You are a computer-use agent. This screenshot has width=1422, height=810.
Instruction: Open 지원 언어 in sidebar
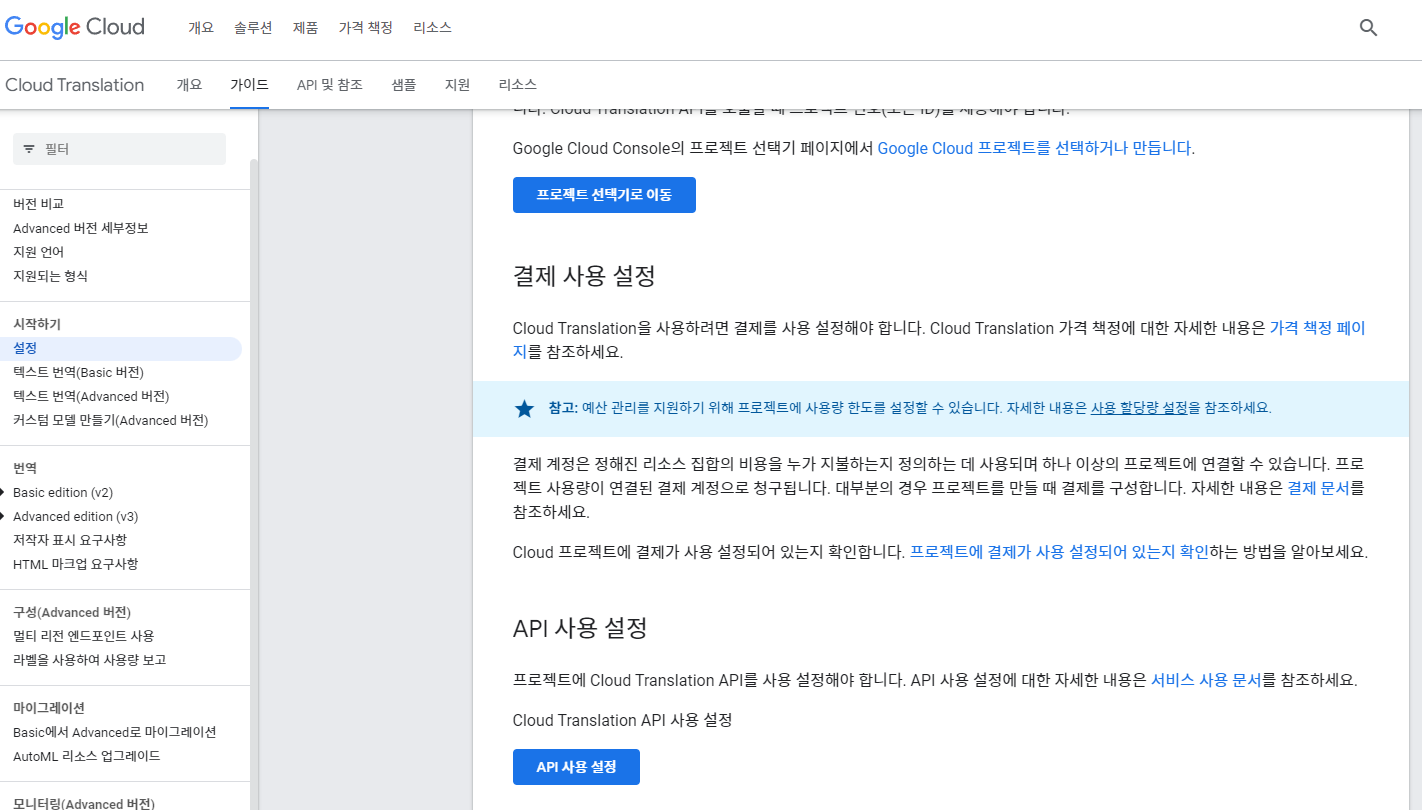39,252
